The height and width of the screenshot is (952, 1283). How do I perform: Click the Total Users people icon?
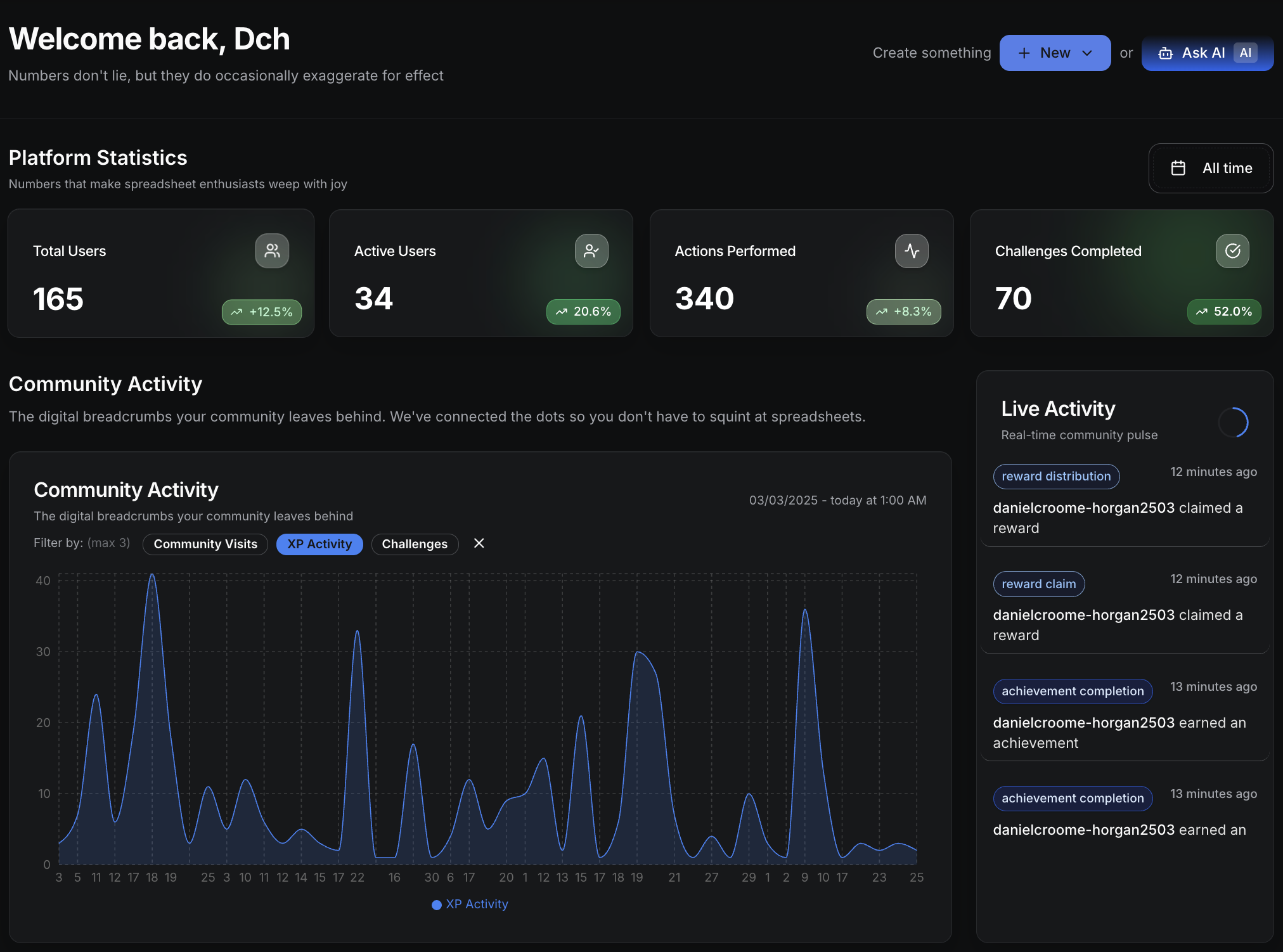[x=272, y=251]
